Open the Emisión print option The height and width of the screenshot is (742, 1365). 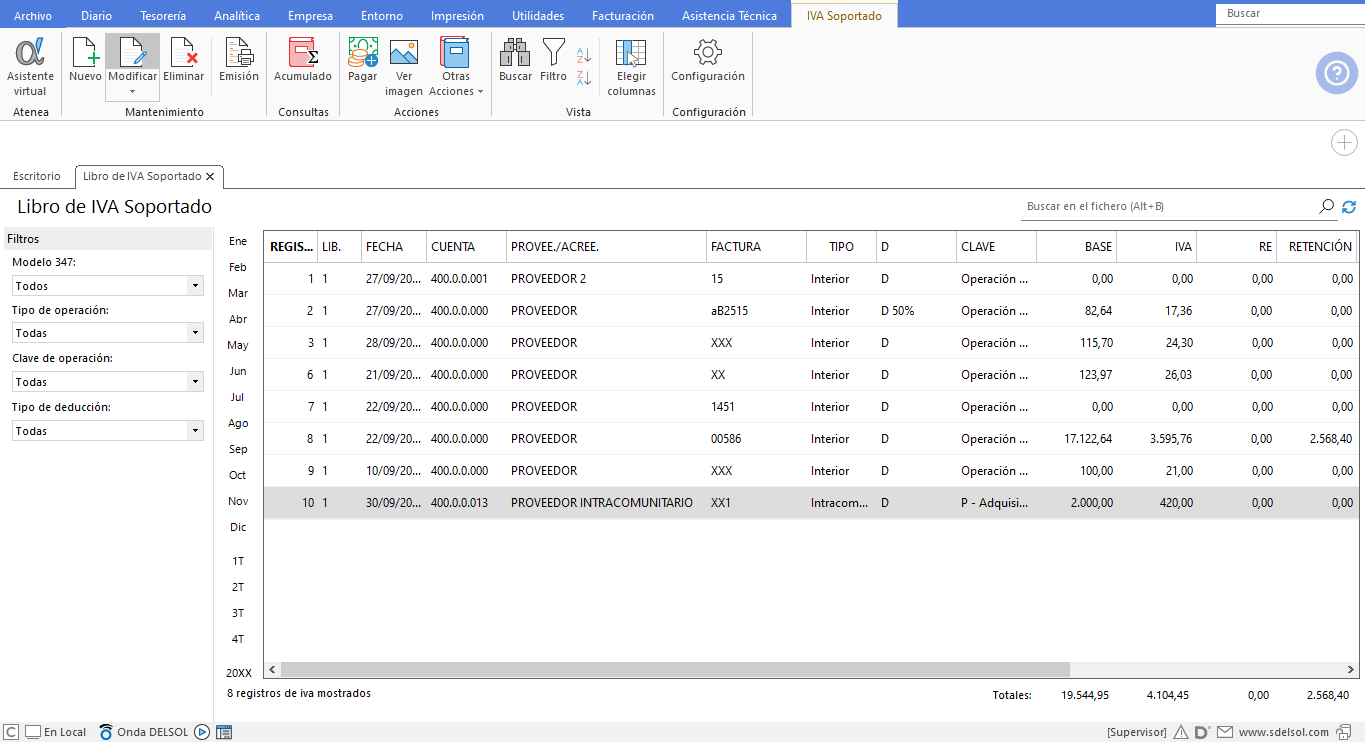tap(239, 61)
